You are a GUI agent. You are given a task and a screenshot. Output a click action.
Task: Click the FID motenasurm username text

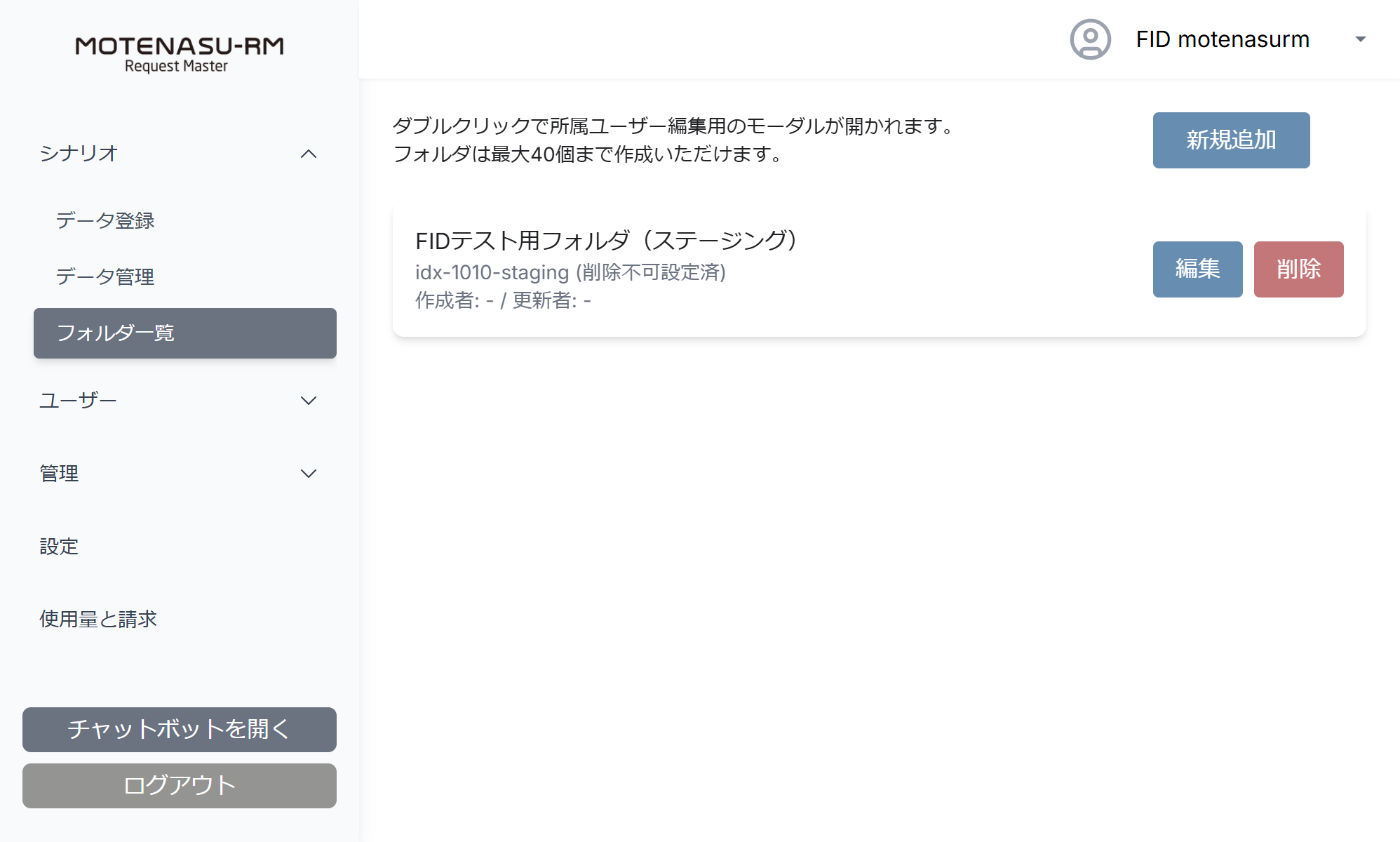1223,39
